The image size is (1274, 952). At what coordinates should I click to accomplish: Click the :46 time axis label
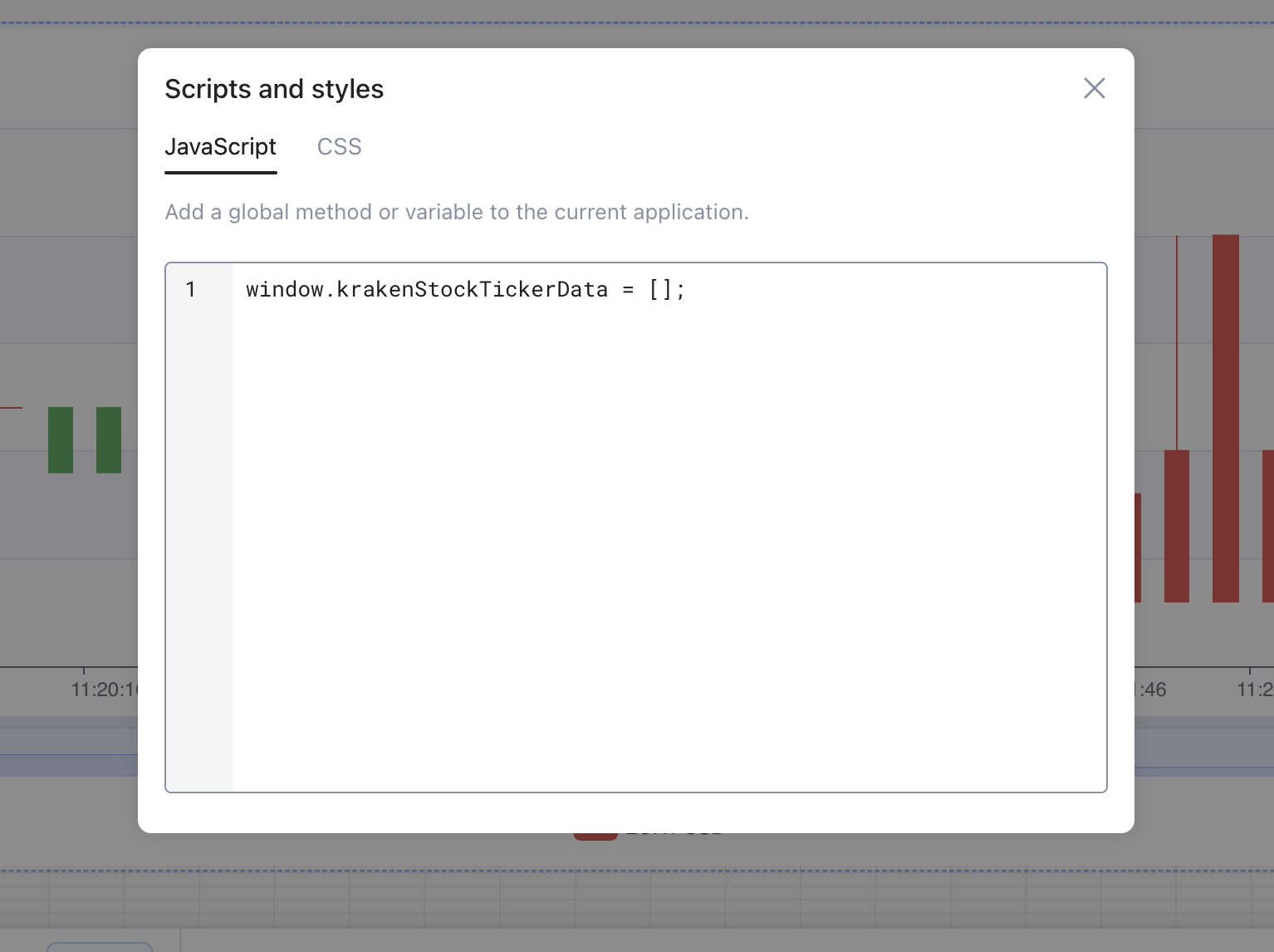point(1152,689)
